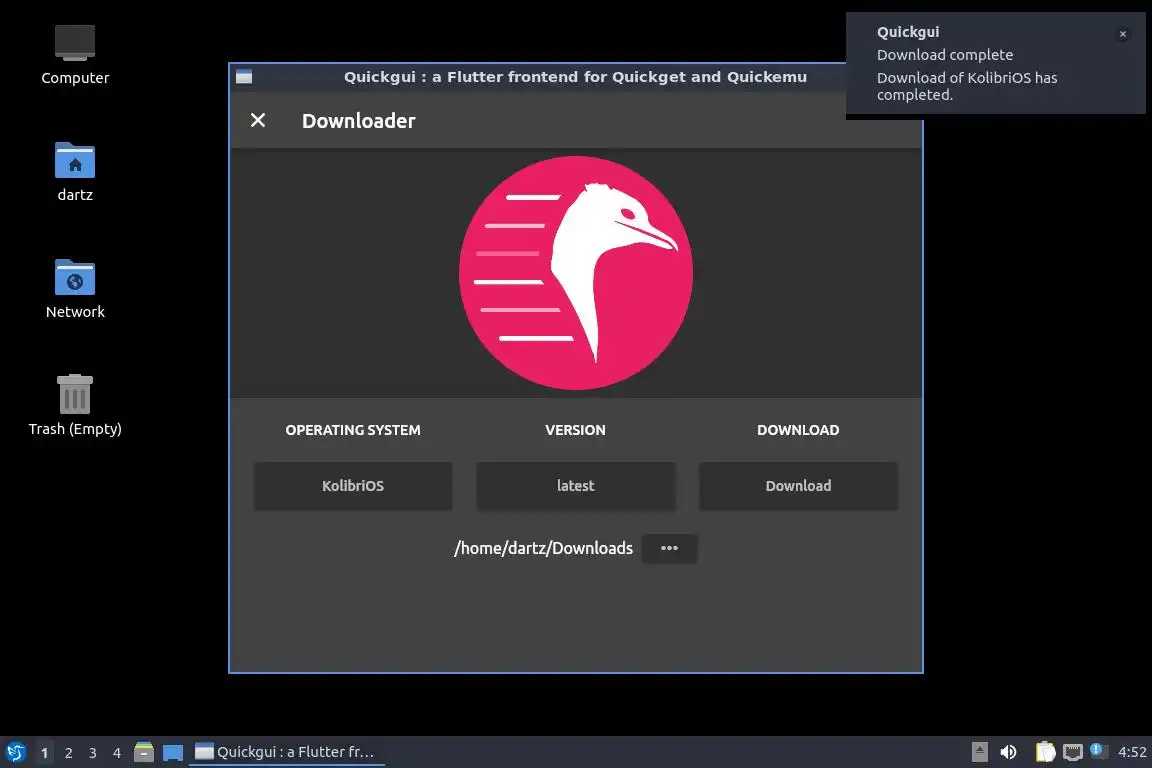Click the DOWNLOAD column heading
Image resolution: width=1152 pixels, height=768 pixels.
[798, 430]
